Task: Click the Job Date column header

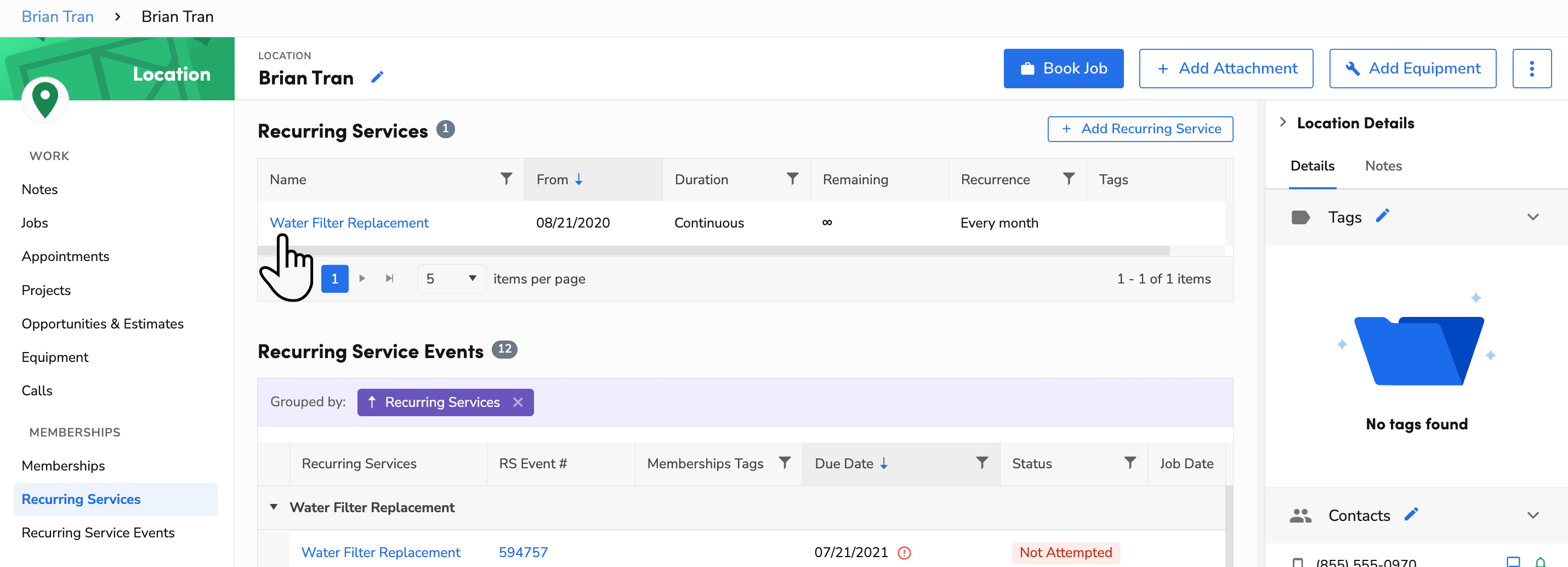Action: point(1186,463)
